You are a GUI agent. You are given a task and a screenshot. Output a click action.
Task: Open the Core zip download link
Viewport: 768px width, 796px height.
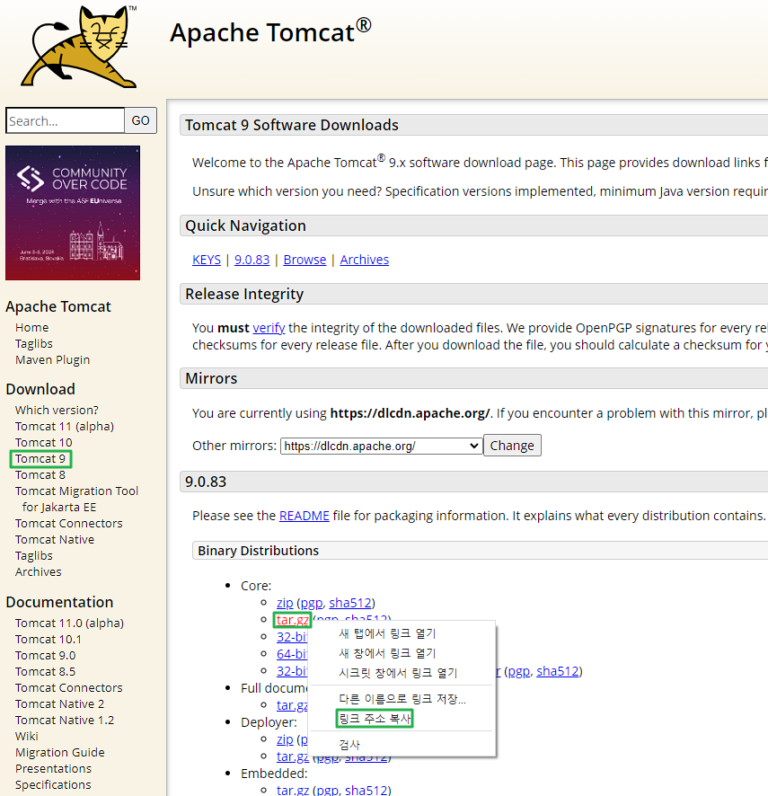pyautogui.click(x=285, y=603)
